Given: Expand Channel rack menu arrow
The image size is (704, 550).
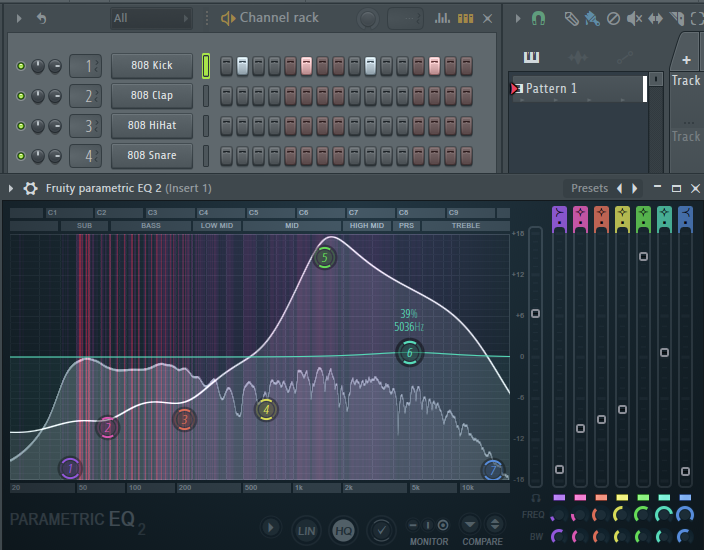Looking at the screenshot, I should tap(19, 18).
